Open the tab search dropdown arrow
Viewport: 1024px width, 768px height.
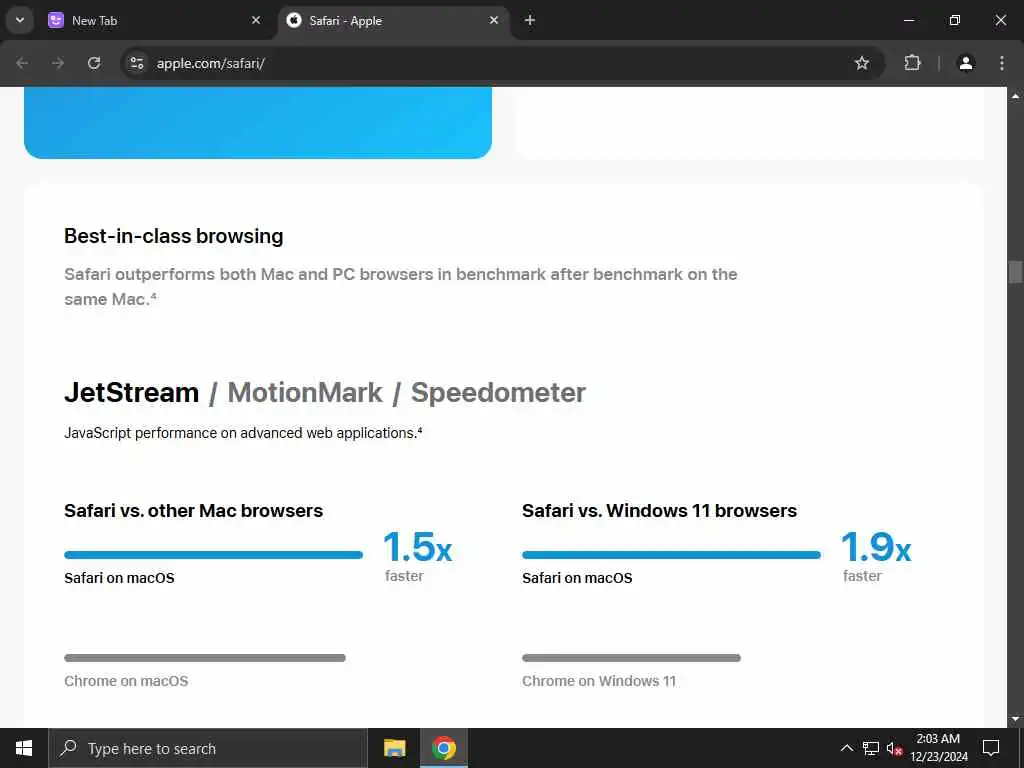point(20,20)
